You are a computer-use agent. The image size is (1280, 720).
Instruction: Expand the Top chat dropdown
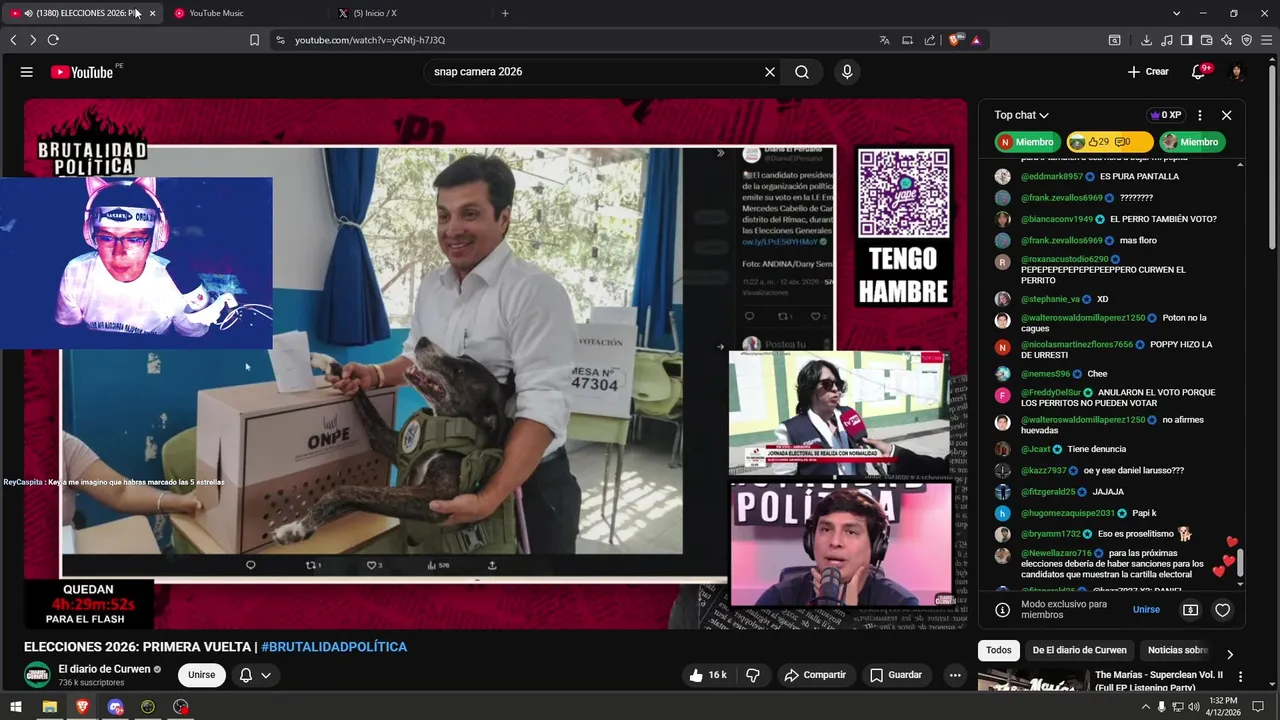1021,115
